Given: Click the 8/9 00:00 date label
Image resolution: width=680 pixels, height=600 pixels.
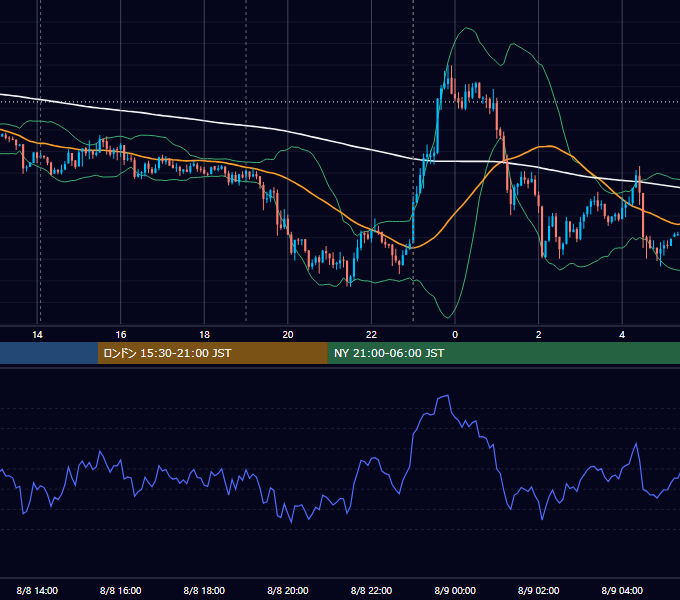Looking at the screenshot, I should [455, 590].
